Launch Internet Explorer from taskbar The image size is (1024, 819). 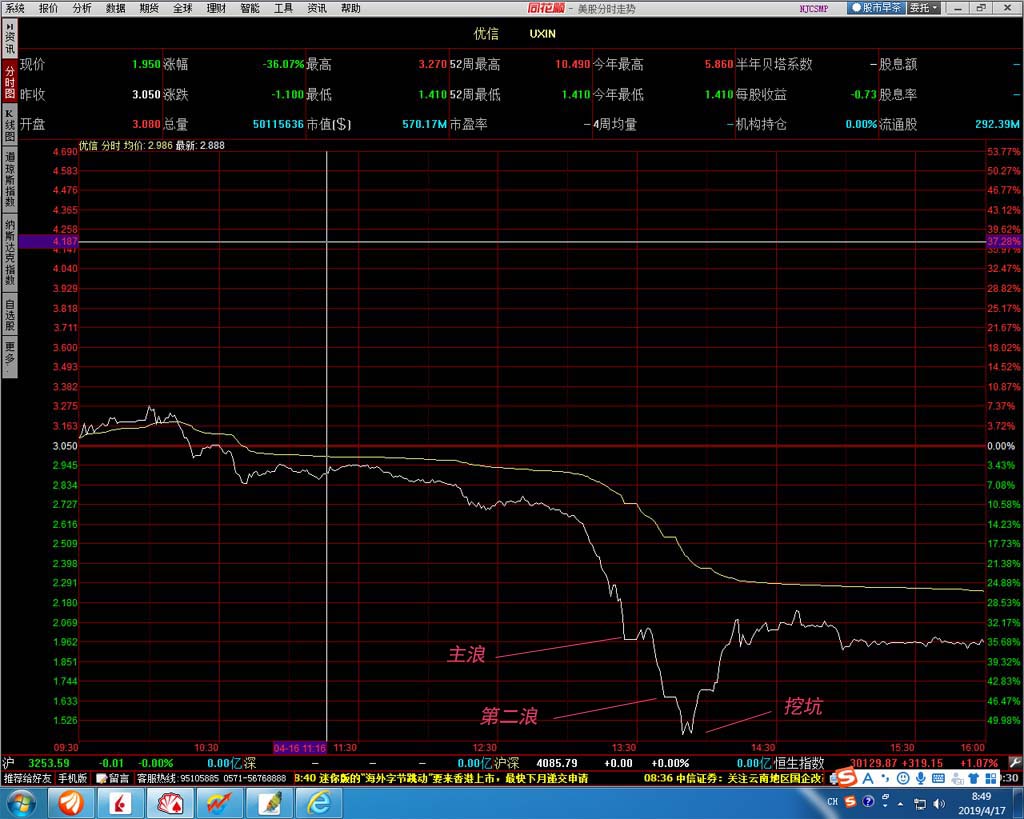[319, 803]
